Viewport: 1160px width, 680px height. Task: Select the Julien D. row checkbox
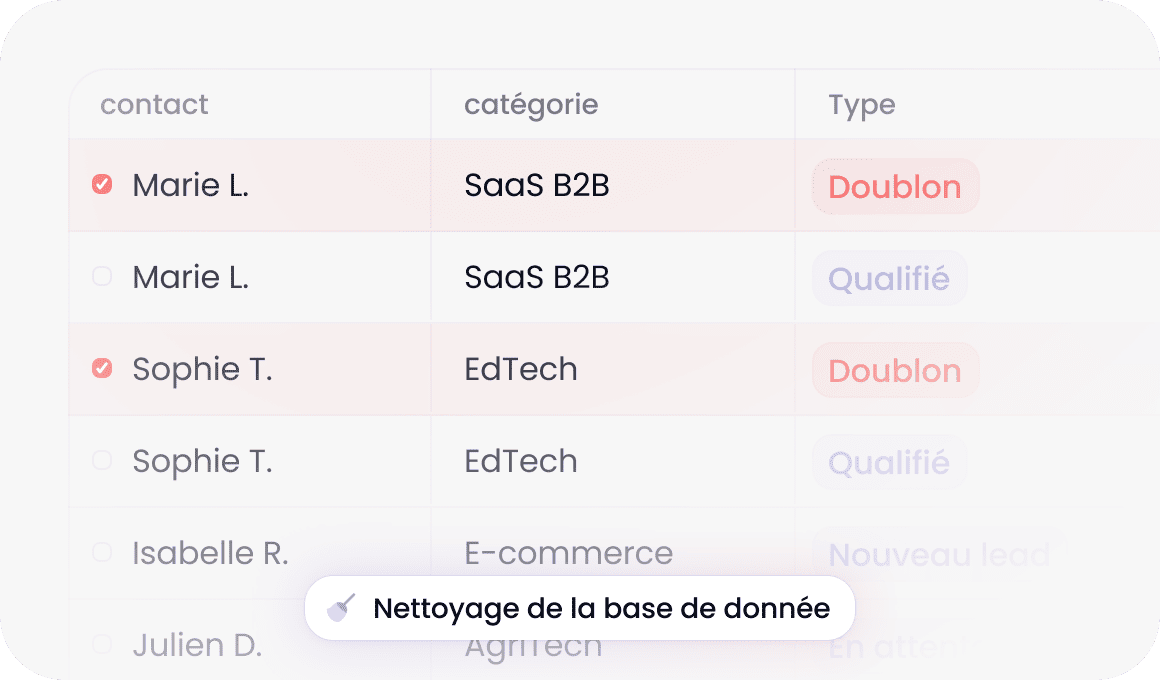(x=102, y=644)
